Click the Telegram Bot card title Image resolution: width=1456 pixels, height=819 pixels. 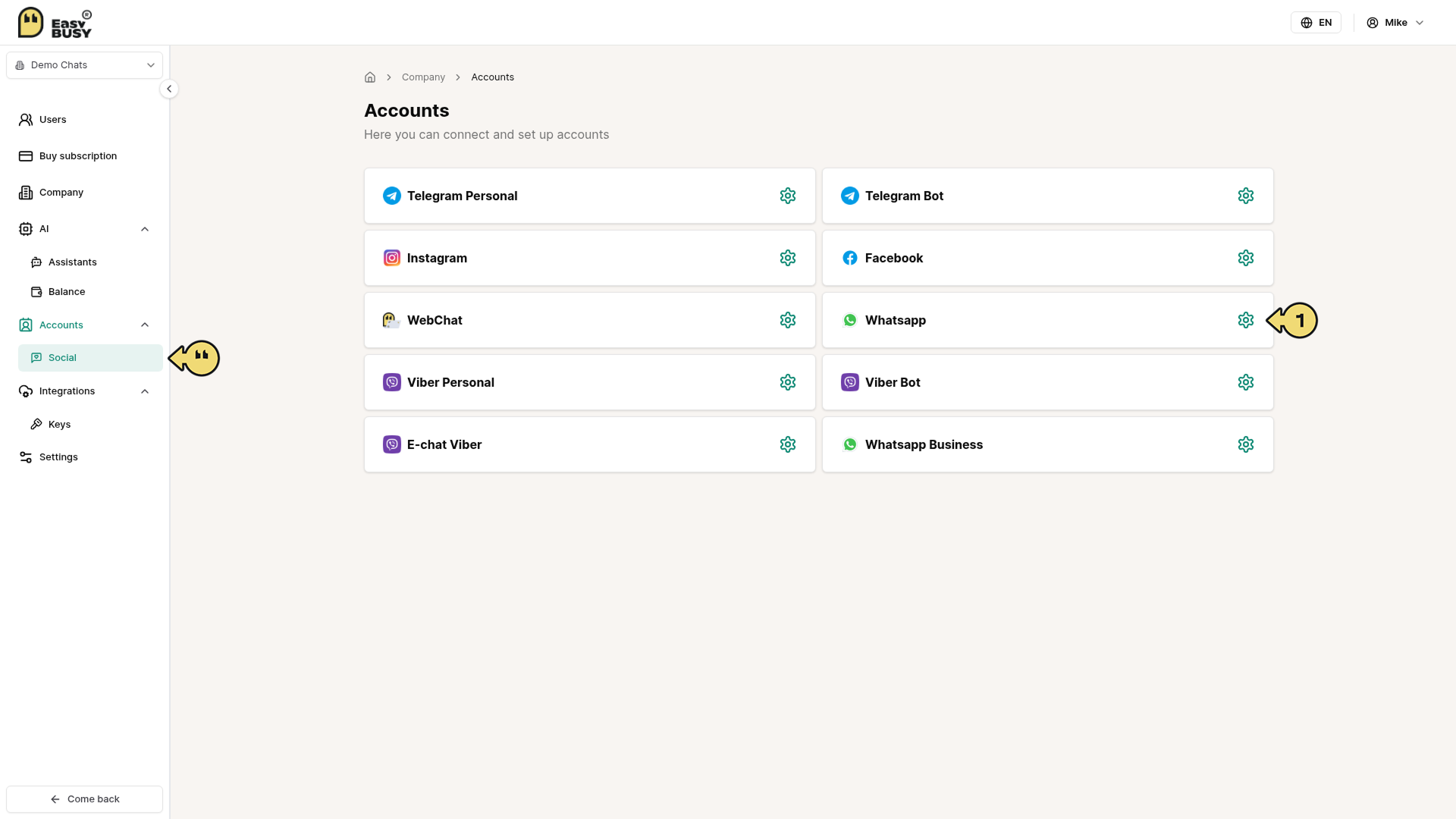[x=904, y=196]
